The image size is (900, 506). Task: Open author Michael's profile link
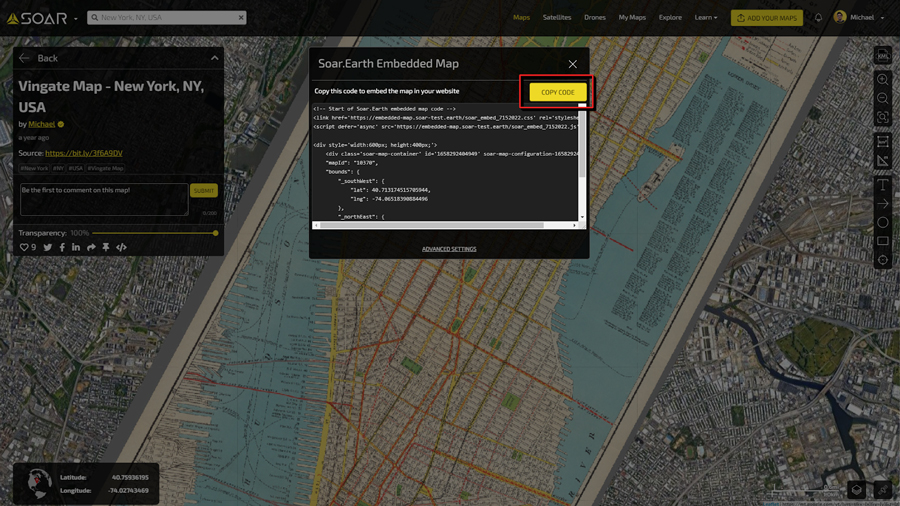coord(42,124)
